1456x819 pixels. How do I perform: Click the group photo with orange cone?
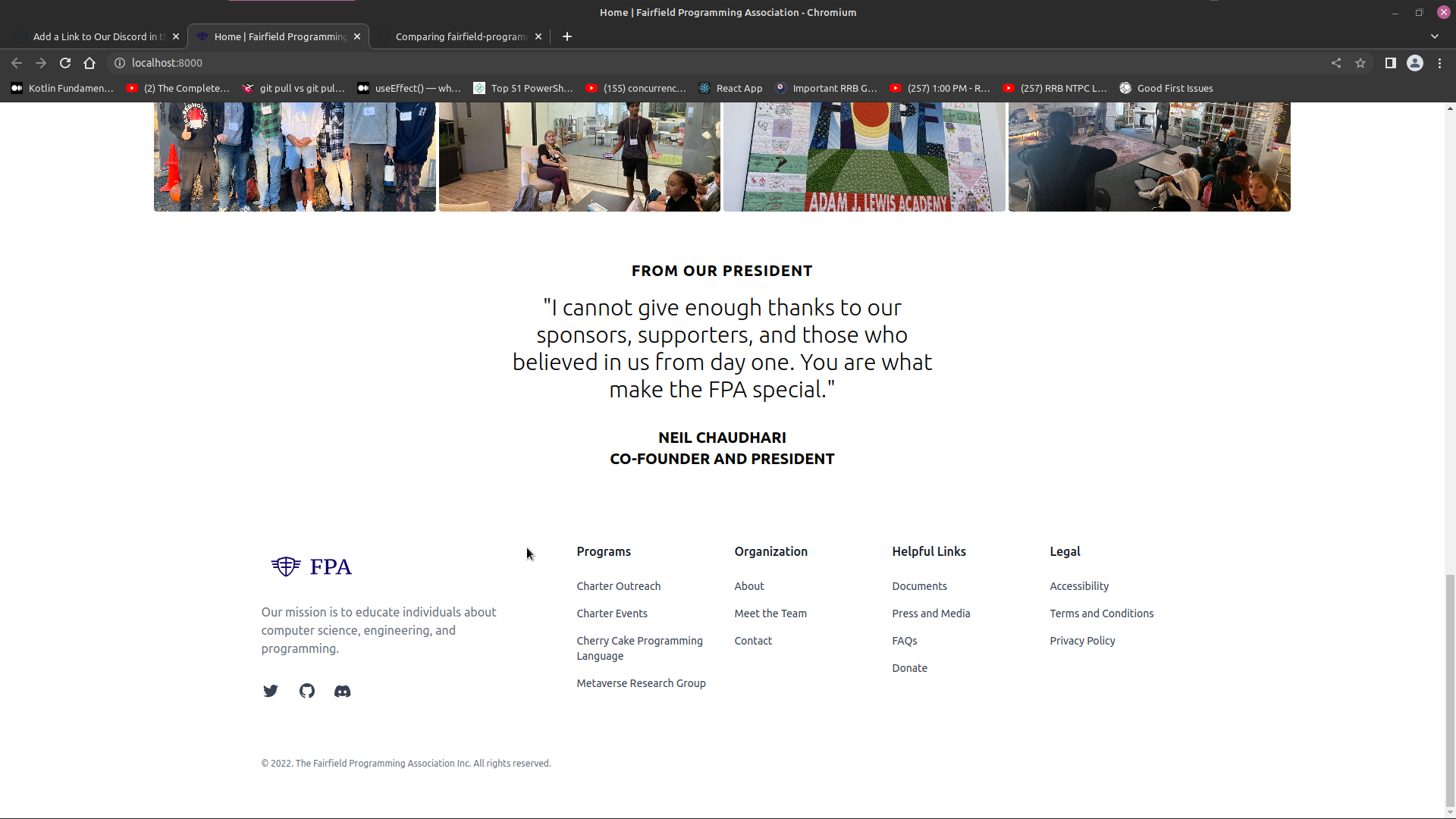(294, 157)
